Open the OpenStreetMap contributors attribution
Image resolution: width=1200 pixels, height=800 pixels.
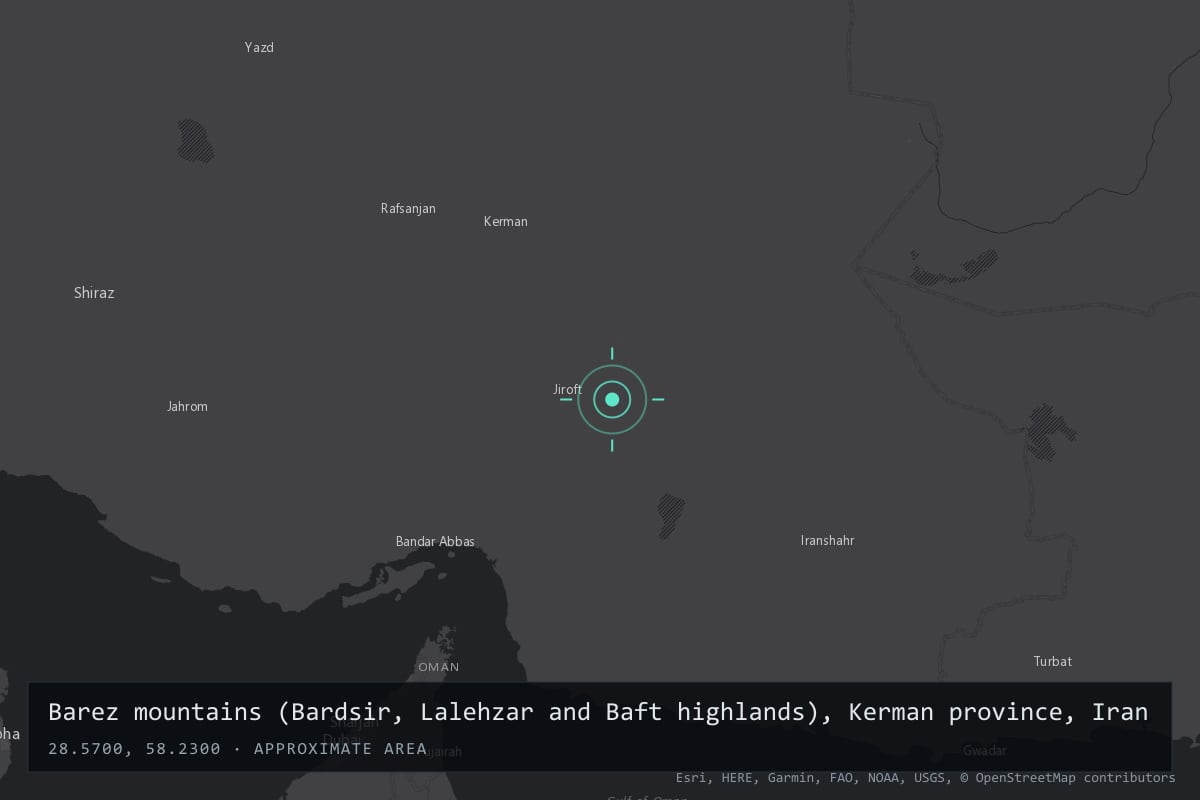pyautogui.click(x=1067, y=778)
